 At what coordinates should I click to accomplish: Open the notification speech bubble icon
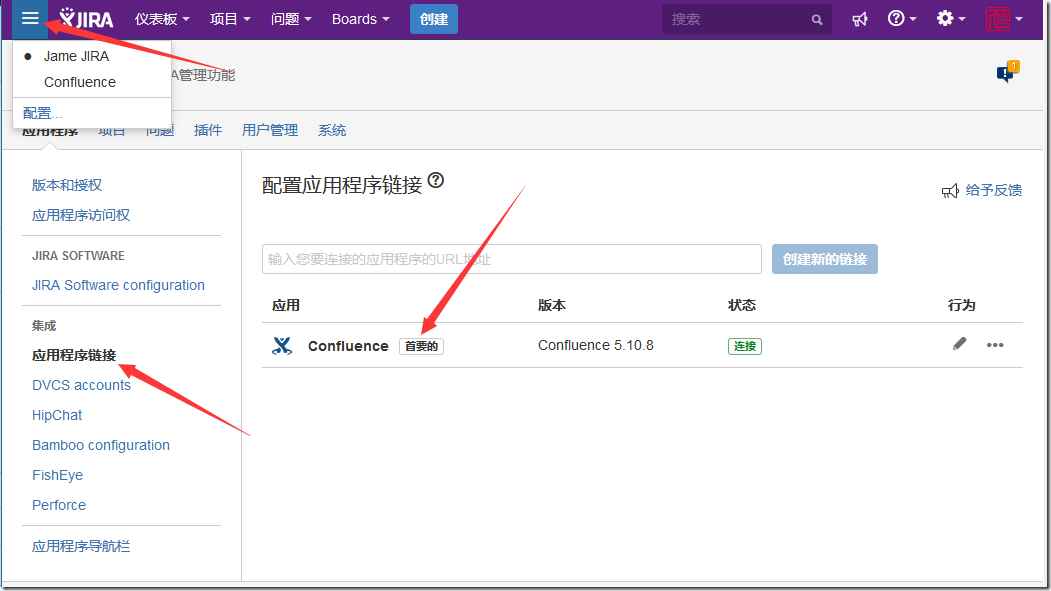coord(1007,72)
